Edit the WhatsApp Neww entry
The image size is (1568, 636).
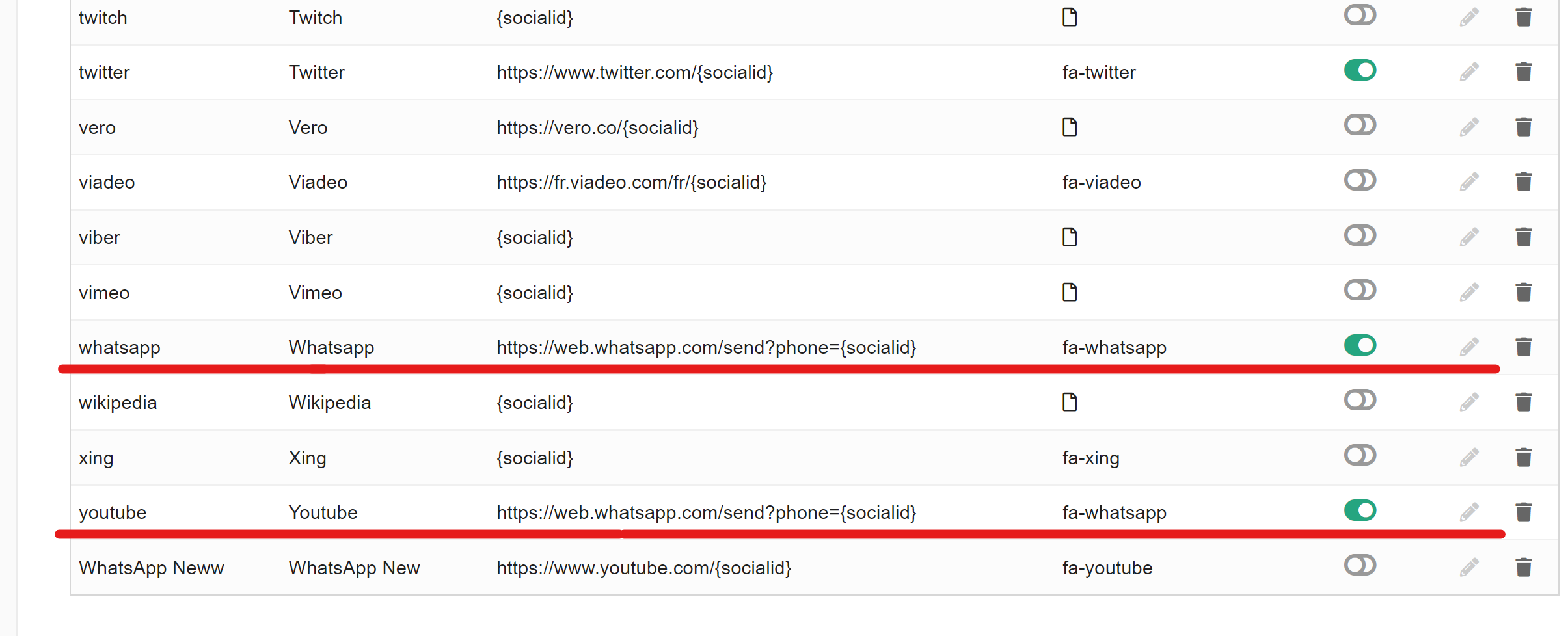pos(1468,567)
